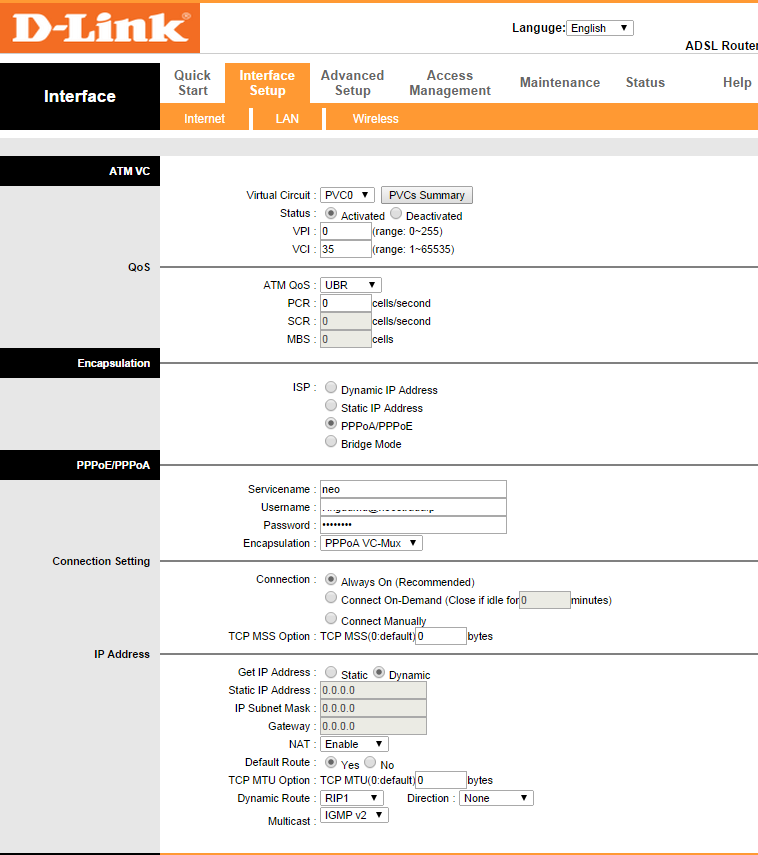Viewport: 758px width, 855px height.
Task: Click the TCP MTU bytes field
Action: (x=441, y=780)
